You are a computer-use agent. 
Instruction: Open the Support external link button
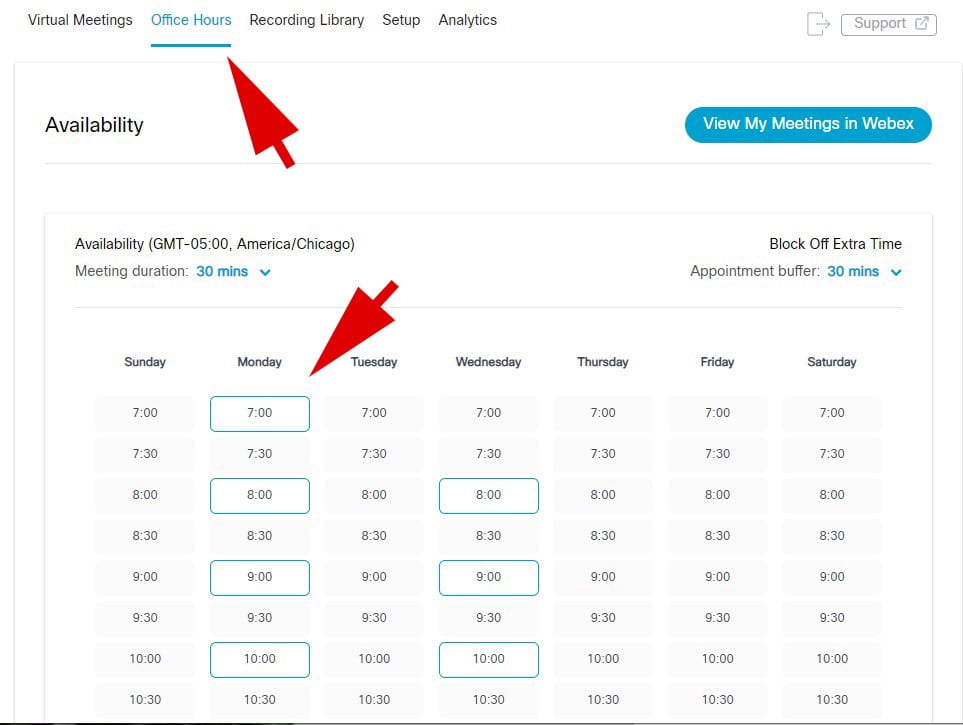point(888,24)
